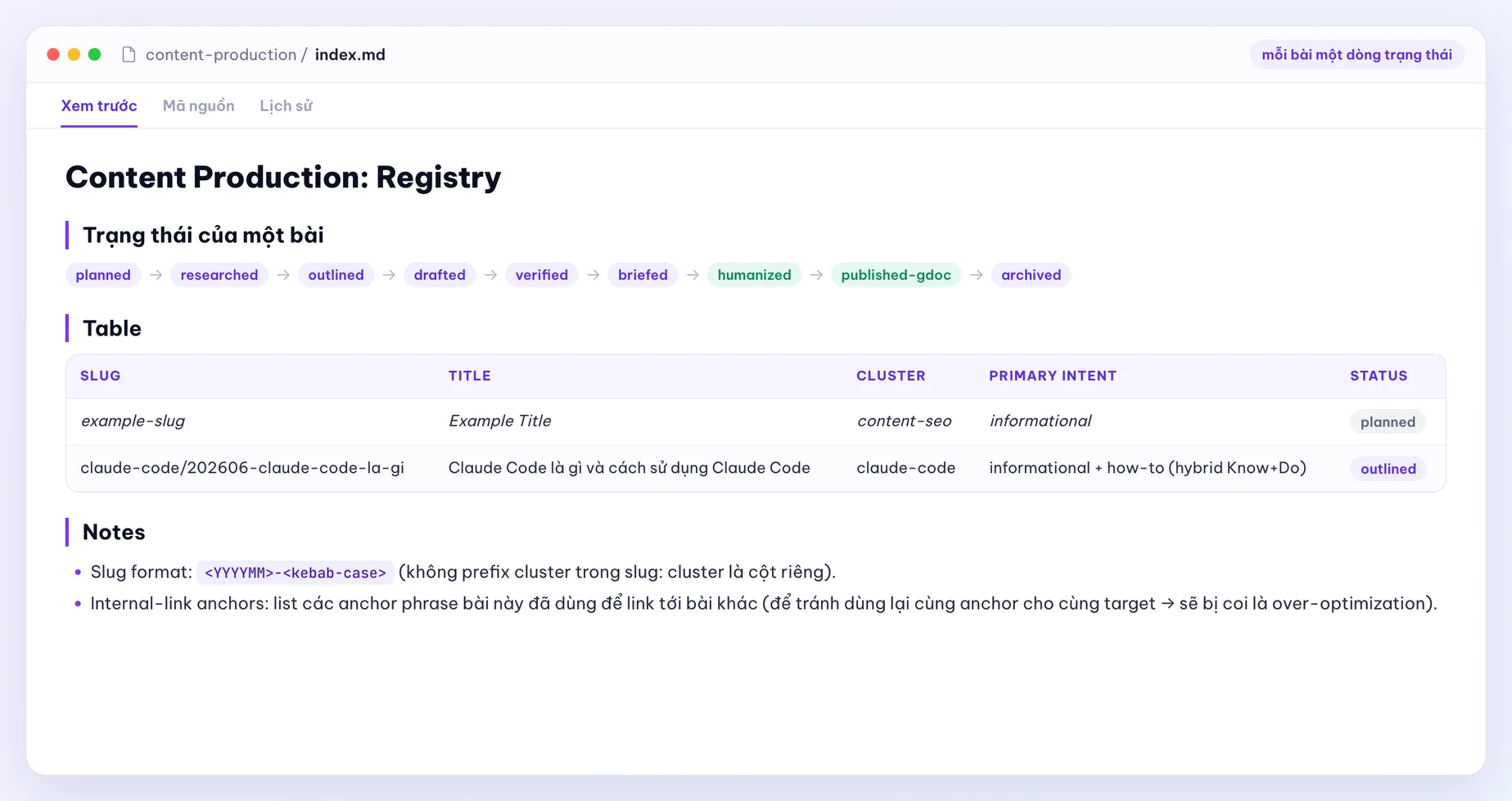1512x801 pixels.
Task: Click the red close window dot
Action: pos(53,55)
